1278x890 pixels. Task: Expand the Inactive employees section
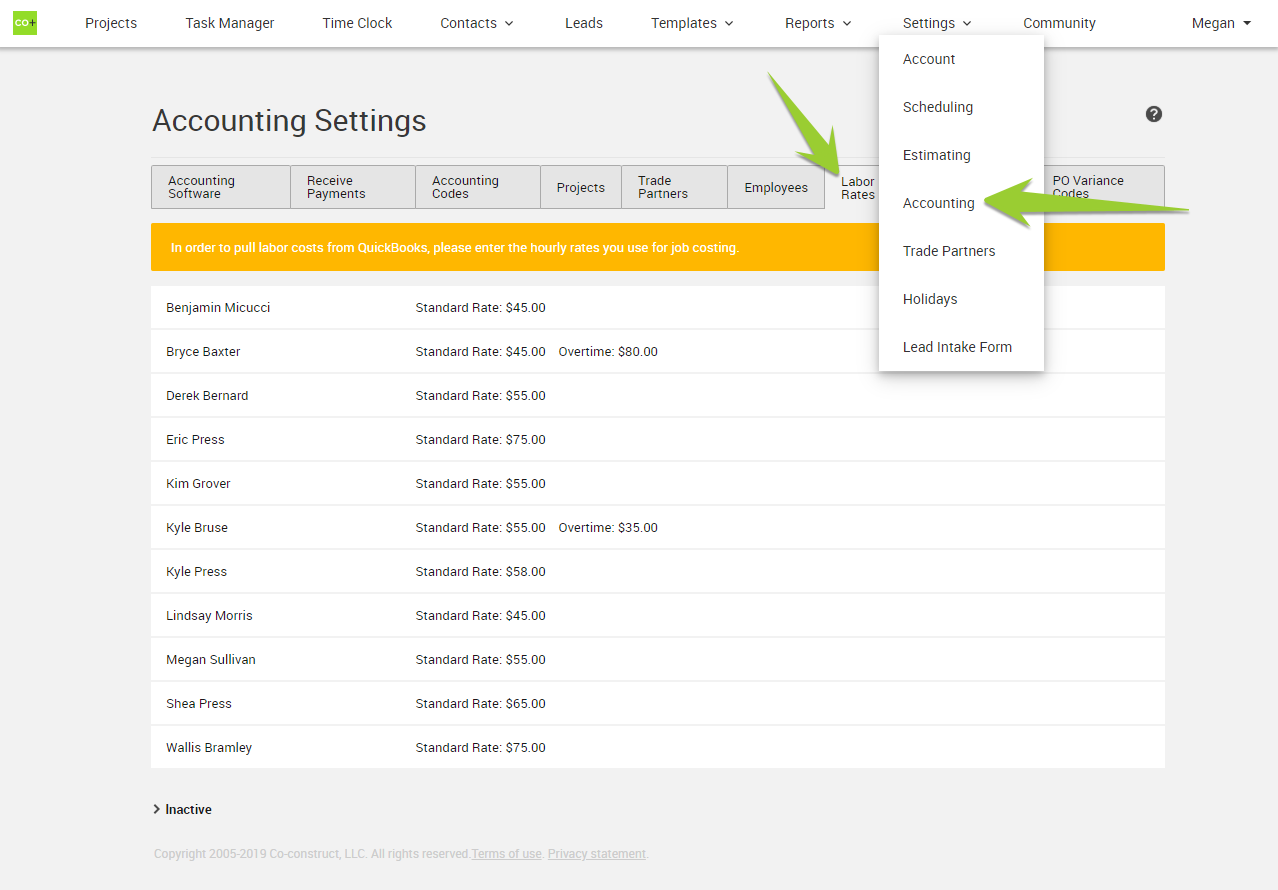pos(182,809)
